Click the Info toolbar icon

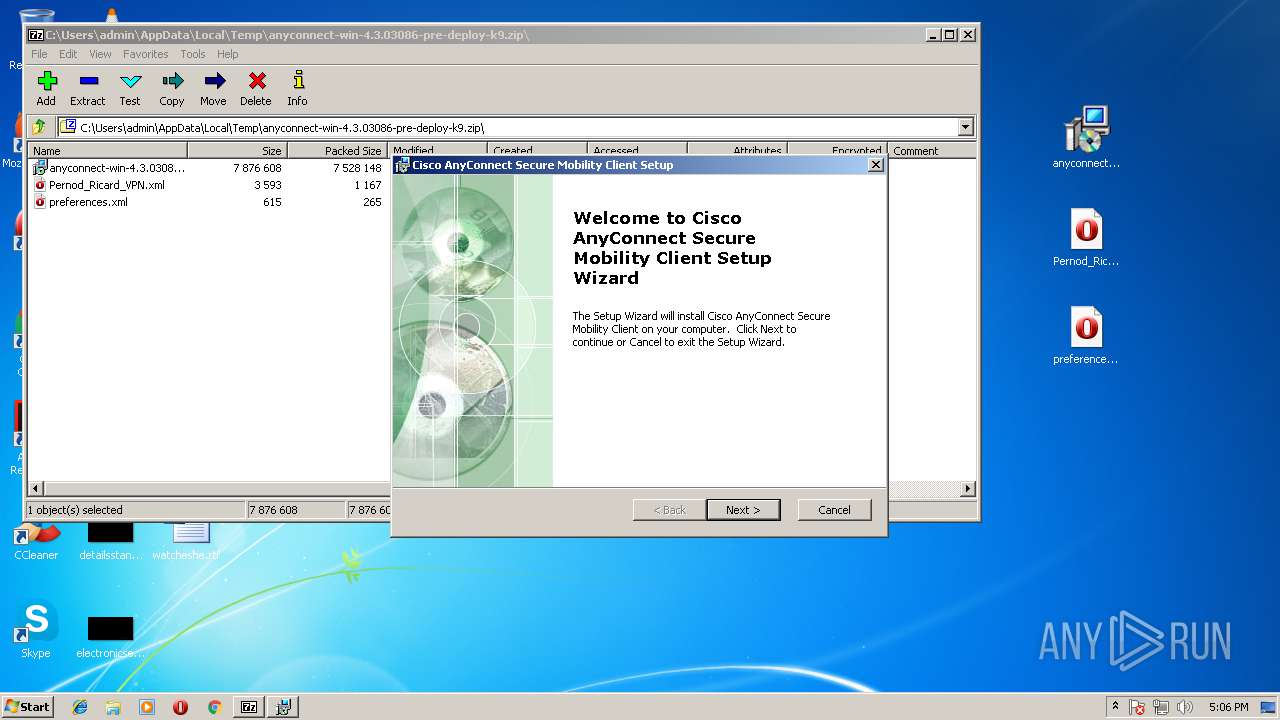click(x=297, y=88)
